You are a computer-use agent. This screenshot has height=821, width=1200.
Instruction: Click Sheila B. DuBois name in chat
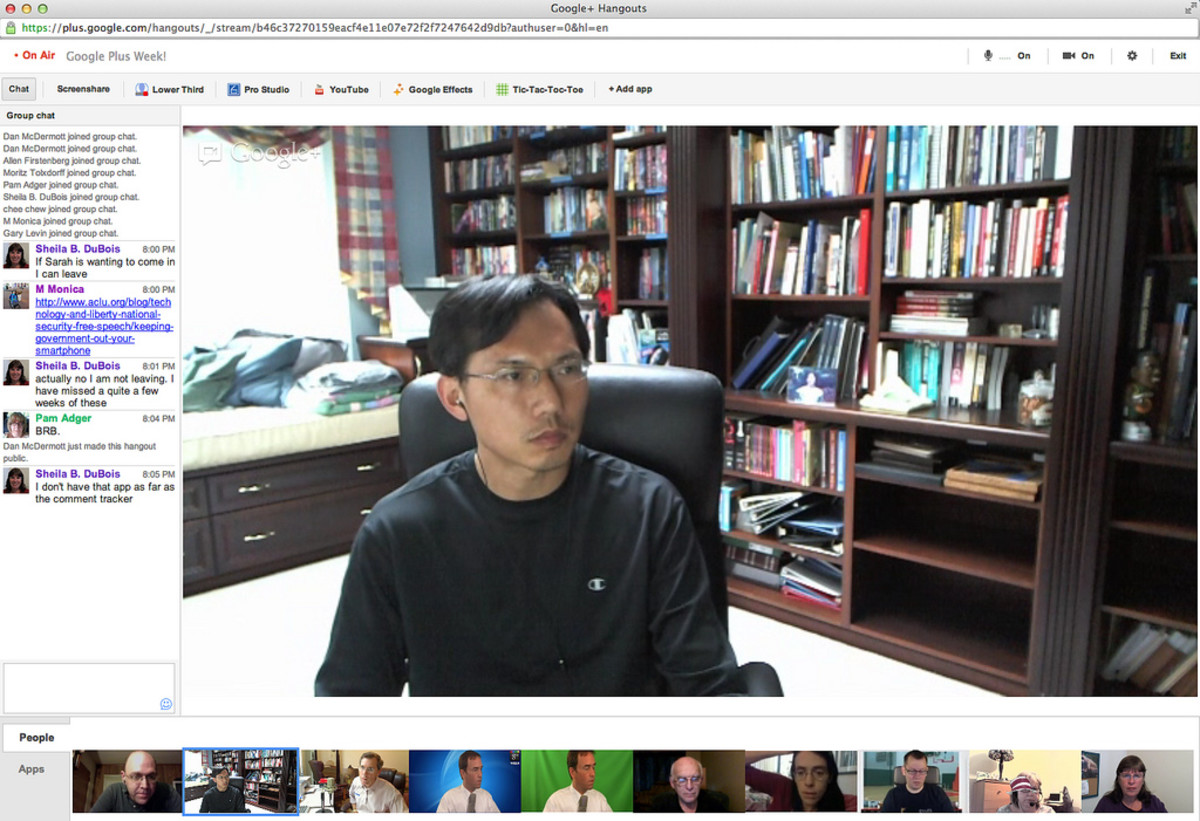[77, 249]
